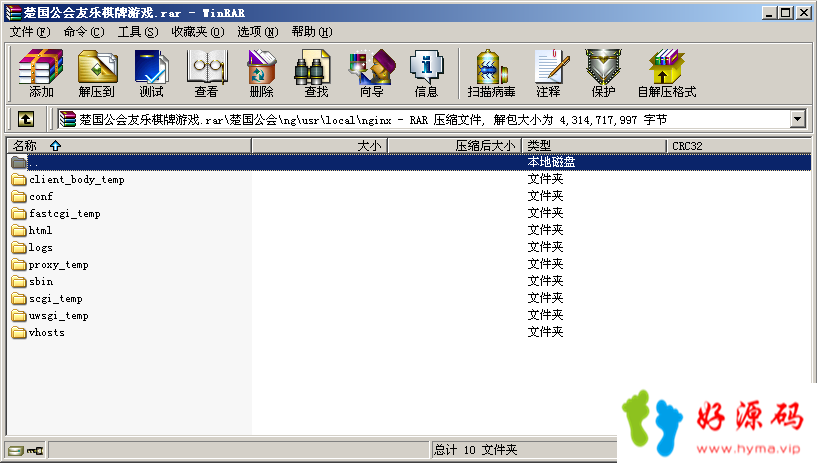This screenshot has height=463, width=817.
Task: Close the WinRAR window
Action: pyautogui.click(x=804, y=12)
